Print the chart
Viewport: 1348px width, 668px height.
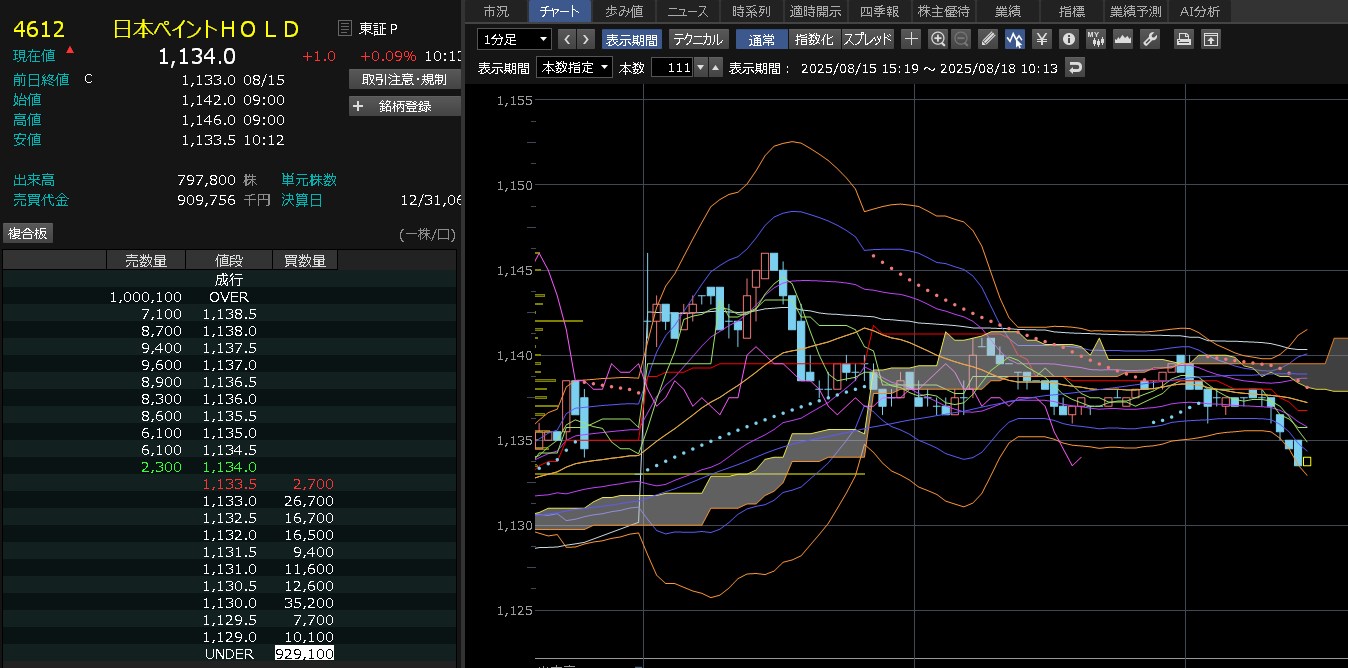point(1183,39)
